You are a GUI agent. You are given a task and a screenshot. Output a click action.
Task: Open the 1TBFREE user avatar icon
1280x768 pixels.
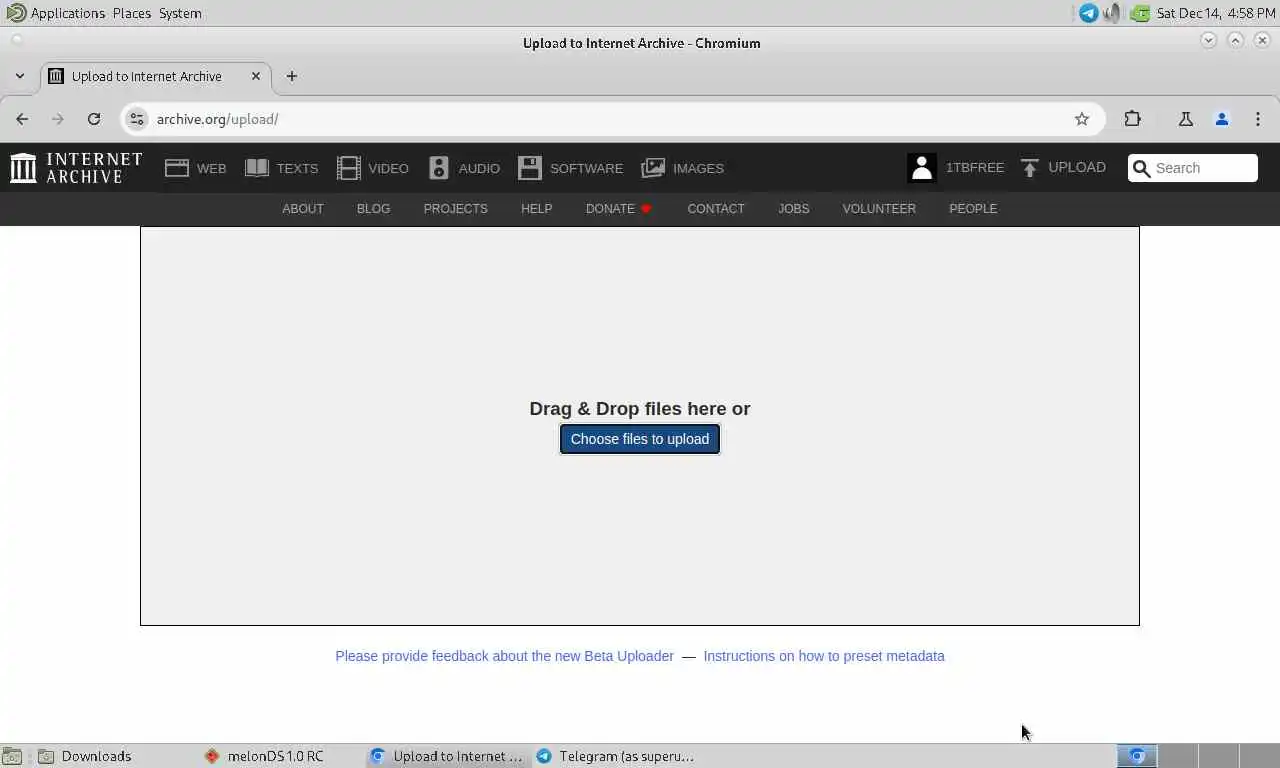pyautogui.click(x=922, y=168)
